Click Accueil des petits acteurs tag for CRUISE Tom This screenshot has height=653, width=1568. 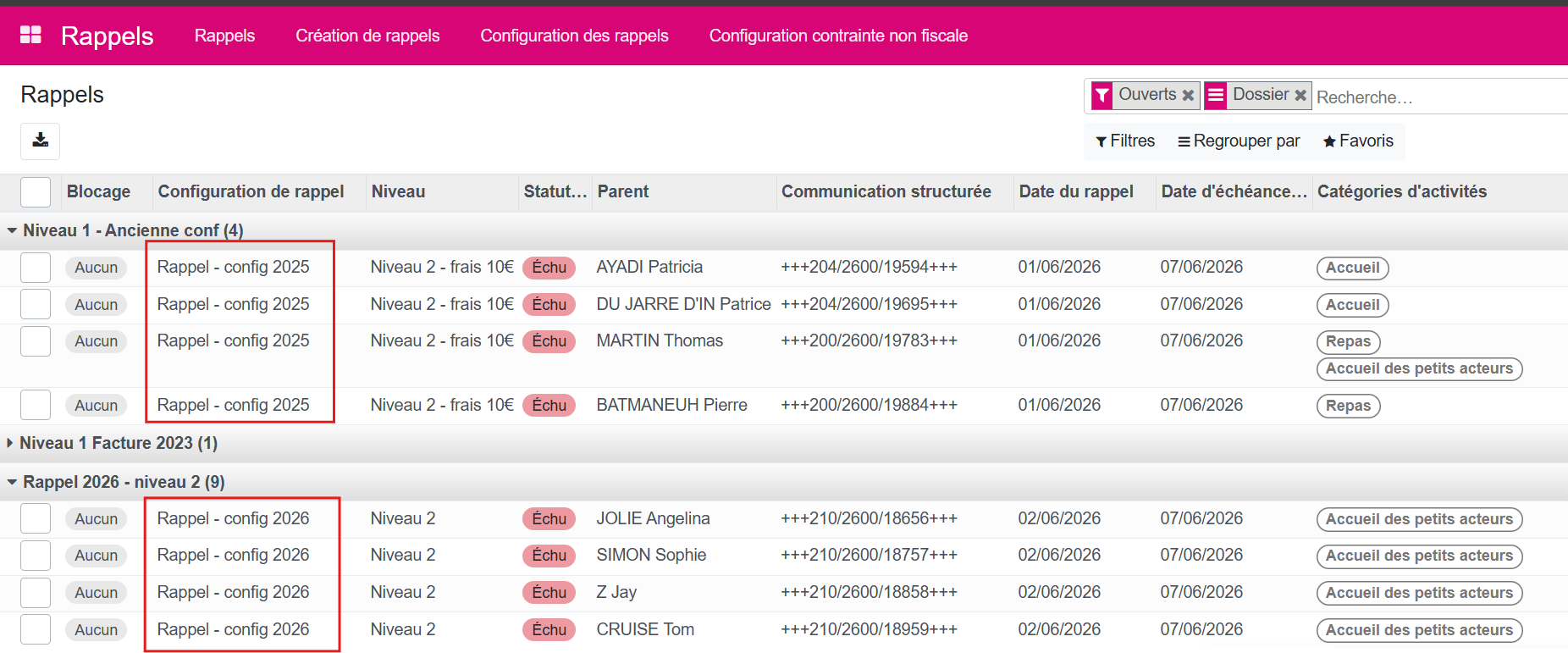[x=1419, y=630]
